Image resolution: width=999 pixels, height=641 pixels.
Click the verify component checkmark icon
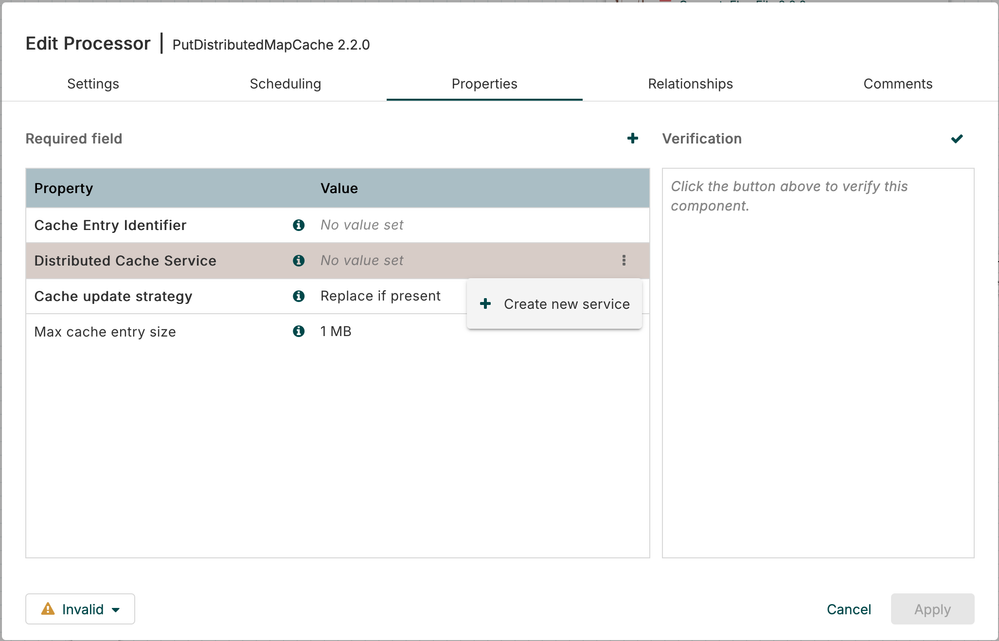click(957, 138)
